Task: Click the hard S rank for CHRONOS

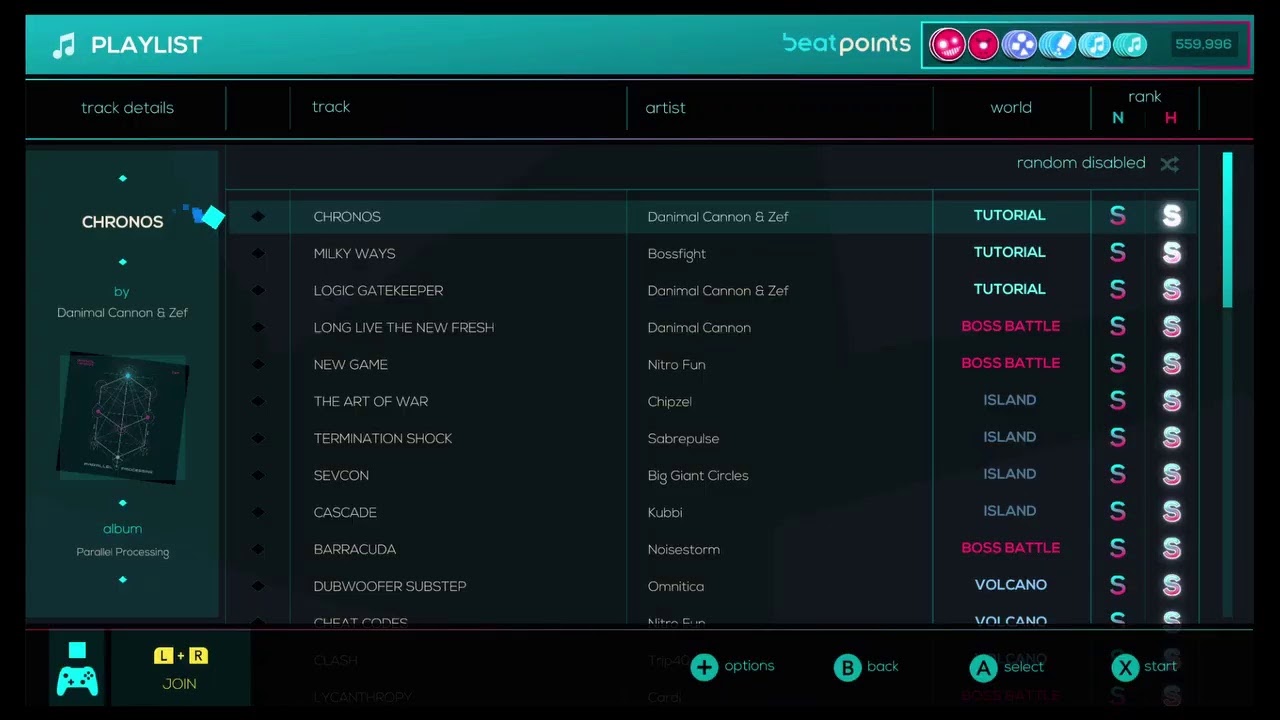Action: [1171, 216]
